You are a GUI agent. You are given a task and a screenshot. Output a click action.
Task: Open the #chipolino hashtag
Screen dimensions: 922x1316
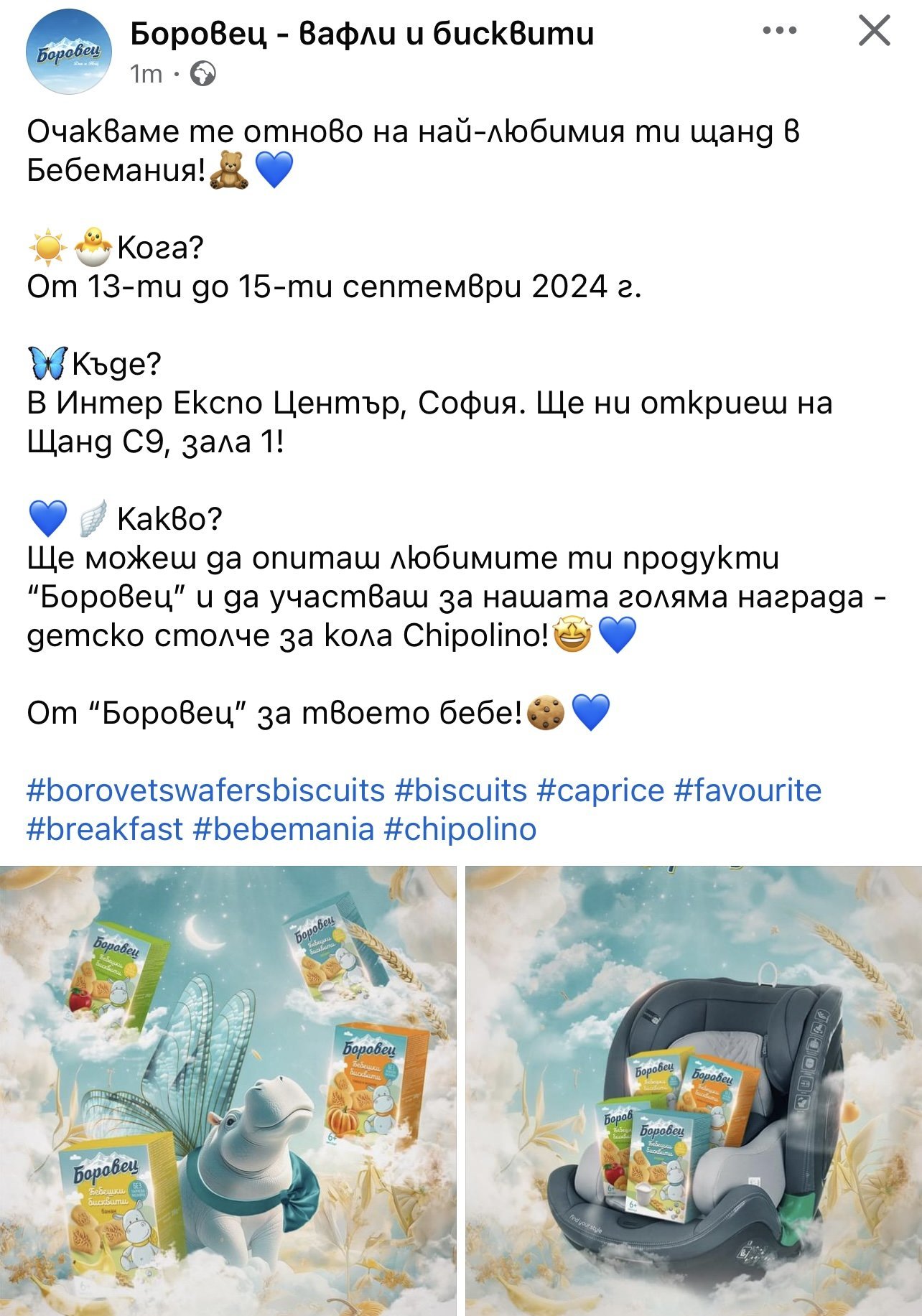[460, 829]
